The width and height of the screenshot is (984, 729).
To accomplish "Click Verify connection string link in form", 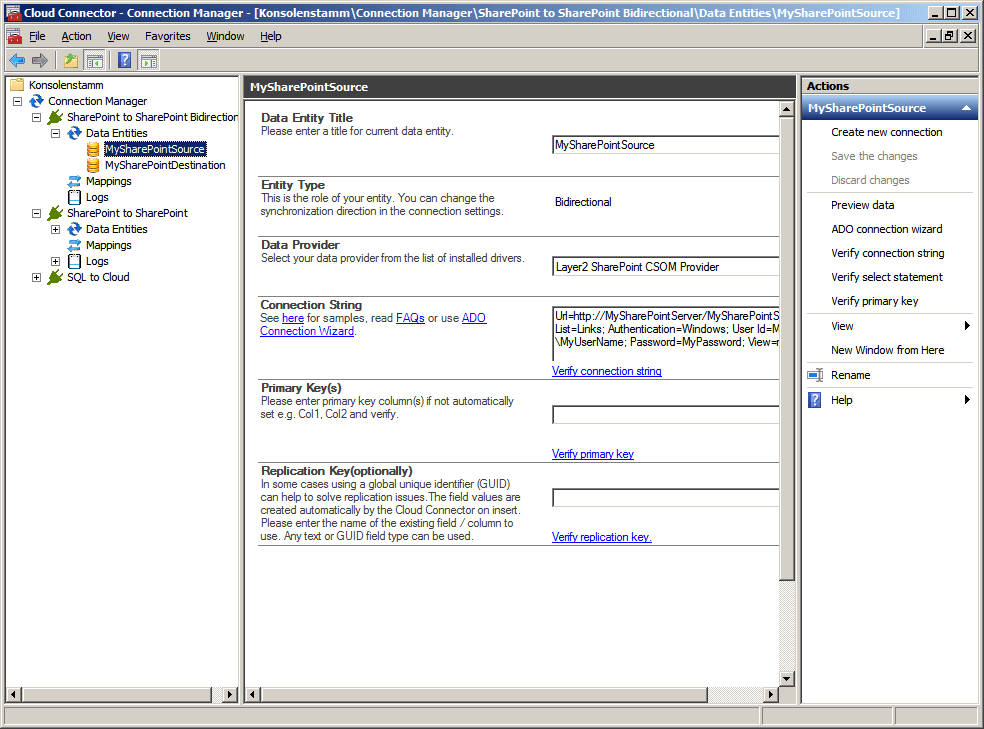I will pyautogui.click(x=606, y=371).
